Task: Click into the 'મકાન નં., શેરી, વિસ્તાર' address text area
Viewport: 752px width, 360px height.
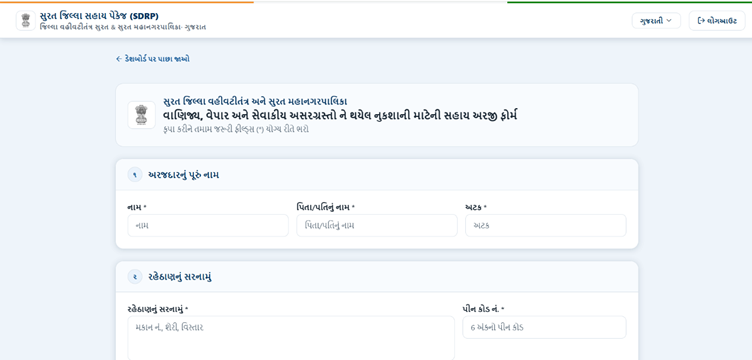Action: 291,338
